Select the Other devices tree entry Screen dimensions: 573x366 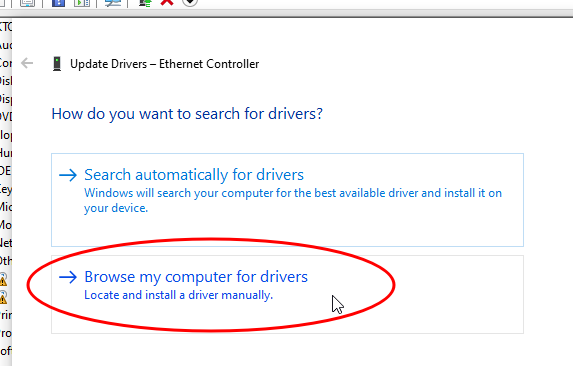tap(6, 261)
